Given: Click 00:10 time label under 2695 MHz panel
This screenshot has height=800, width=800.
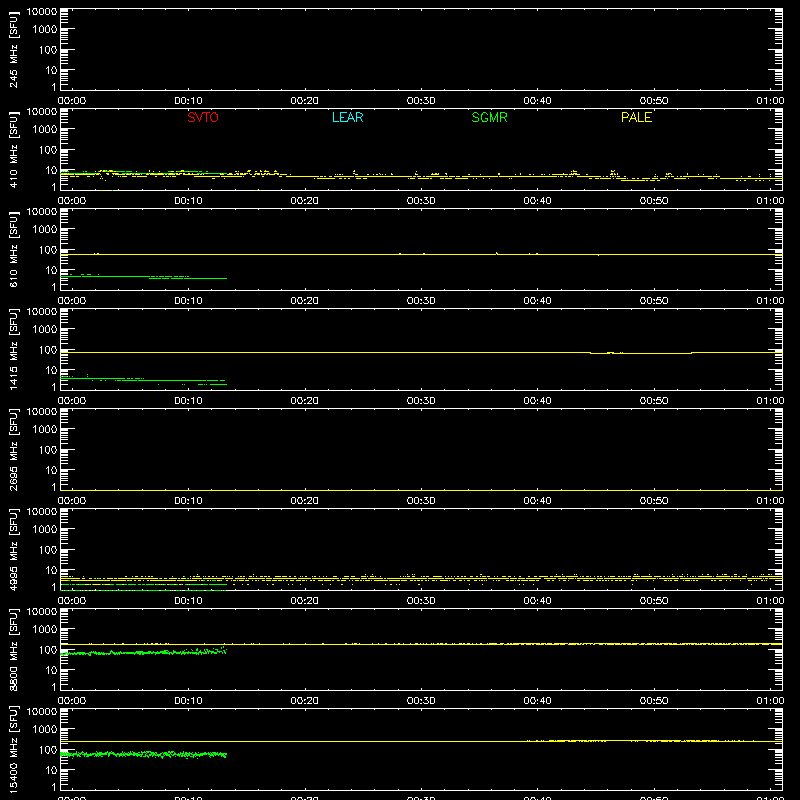Looking at the screenshot, I should point(188,501).
